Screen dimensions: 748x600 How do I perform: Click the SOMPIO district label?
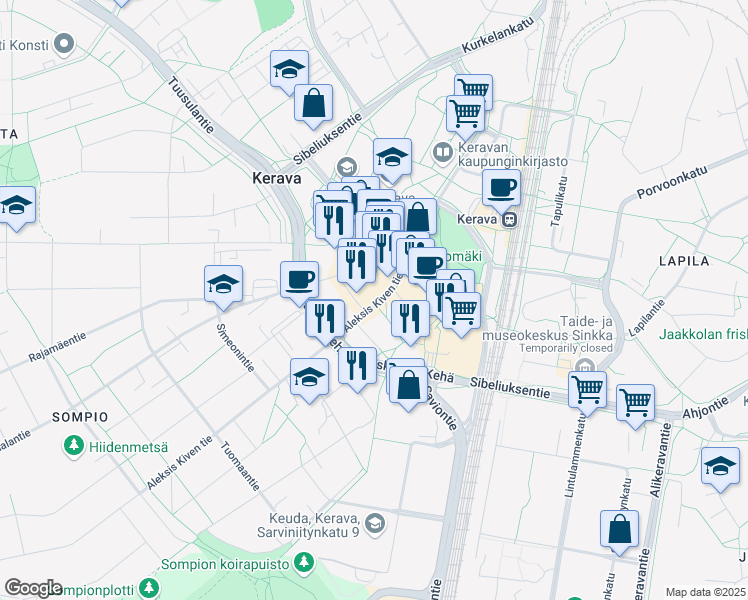pyautogui.click(x=80, y=417)
